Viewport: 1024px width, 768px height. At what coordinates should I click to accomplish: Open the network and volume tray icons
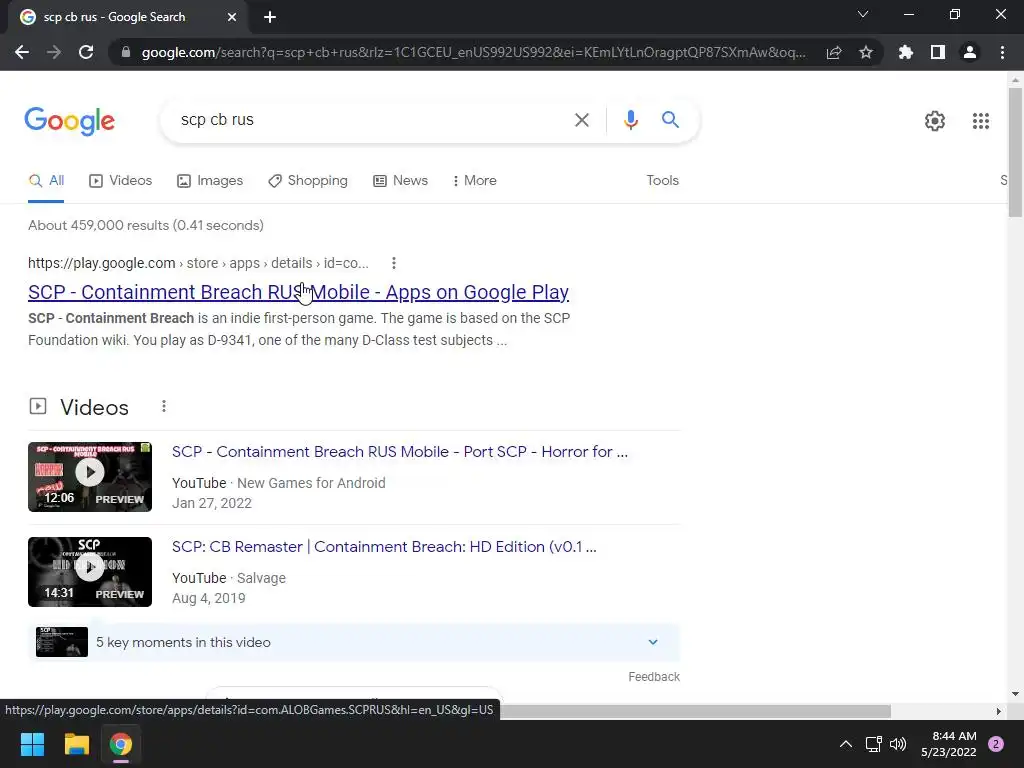886,744
